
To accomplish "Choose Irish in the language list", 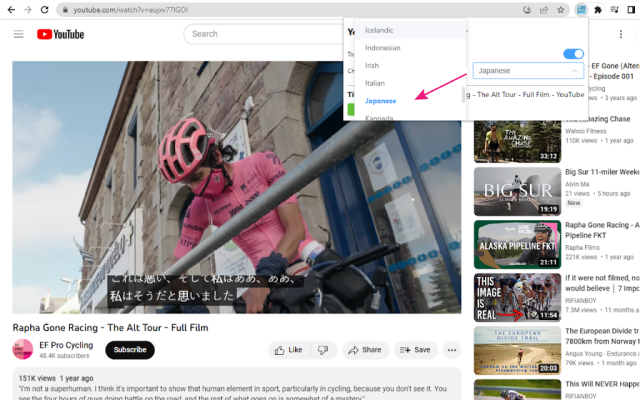I will [x=410, y=65].
